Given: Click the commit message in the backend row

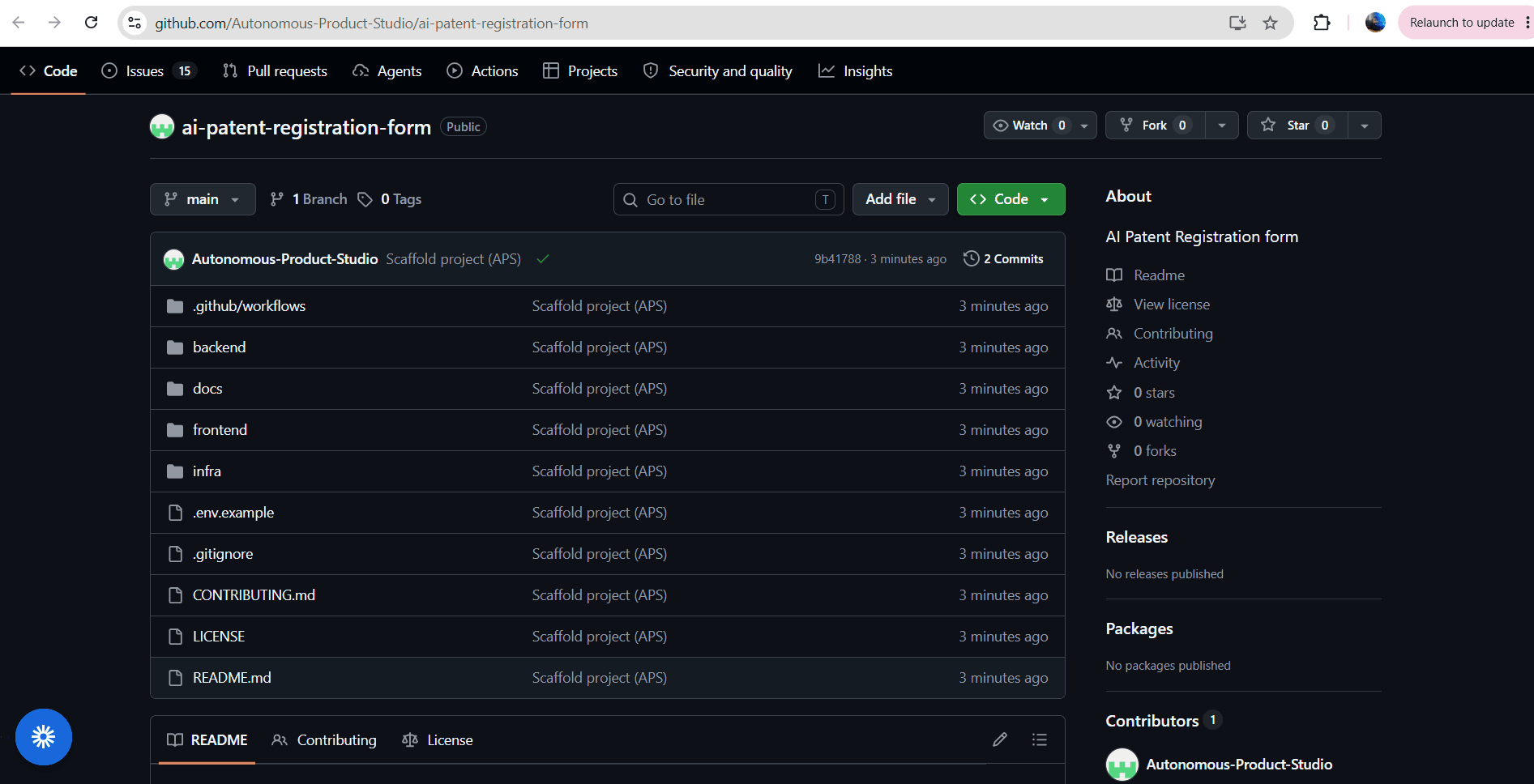Looking at the screenshot, I should tap(599, 347).
